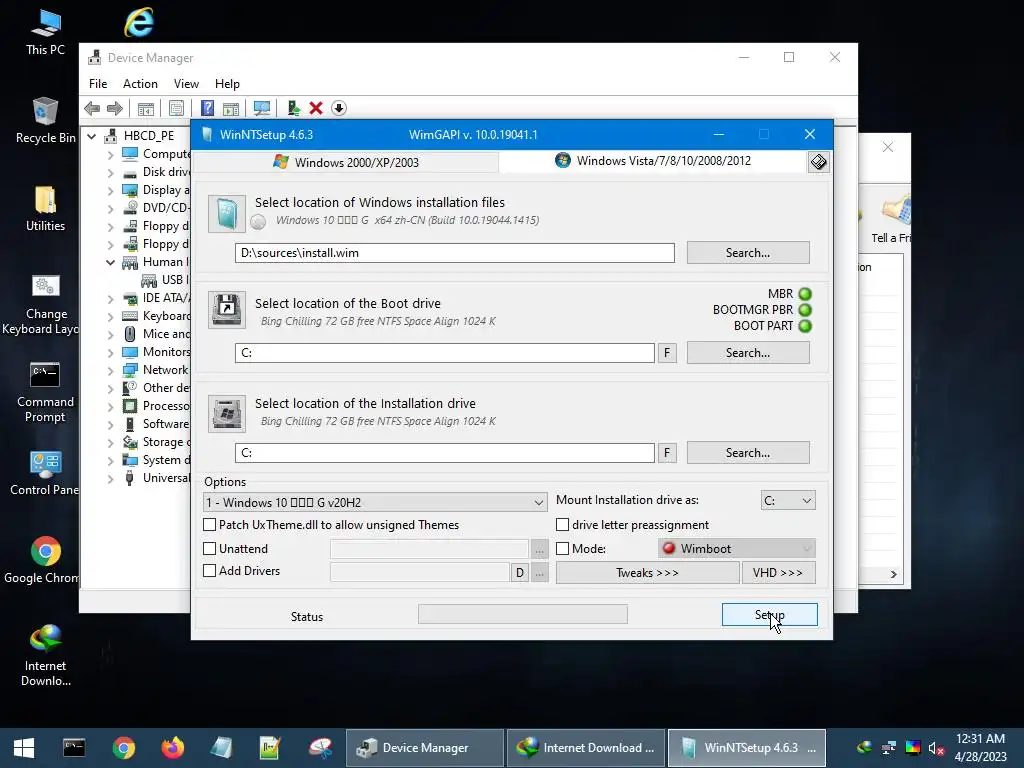The height and width of the screenshot is (768, 1024).
Task: Click the Back arrow in Device Manager toolbar
Action: [x=92, y=108]
